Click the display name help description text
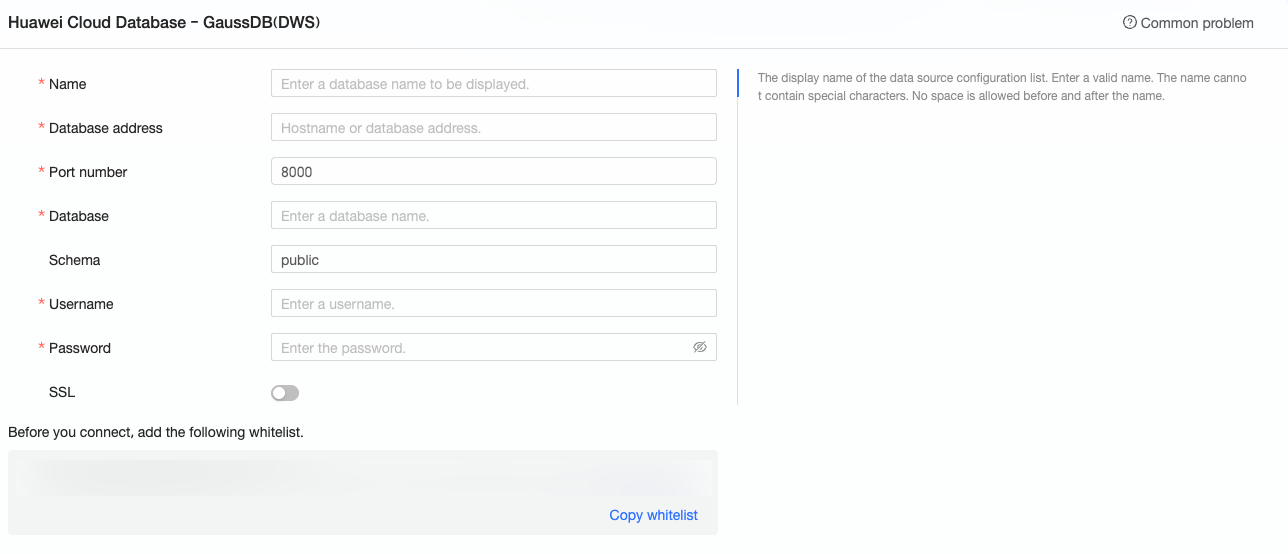Viewport: 1288px width, 554px height. coord(1002,87)
